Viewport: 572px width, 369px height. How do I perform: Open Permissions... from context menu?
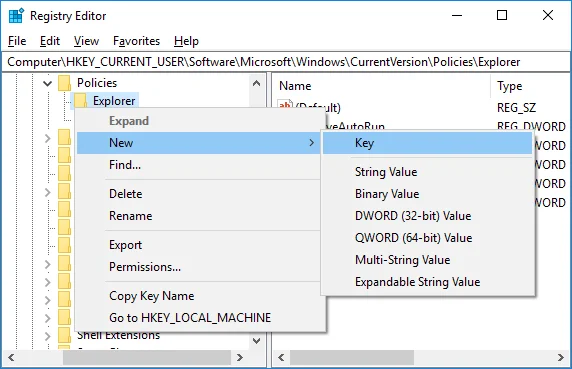click(x=199, y=267)
